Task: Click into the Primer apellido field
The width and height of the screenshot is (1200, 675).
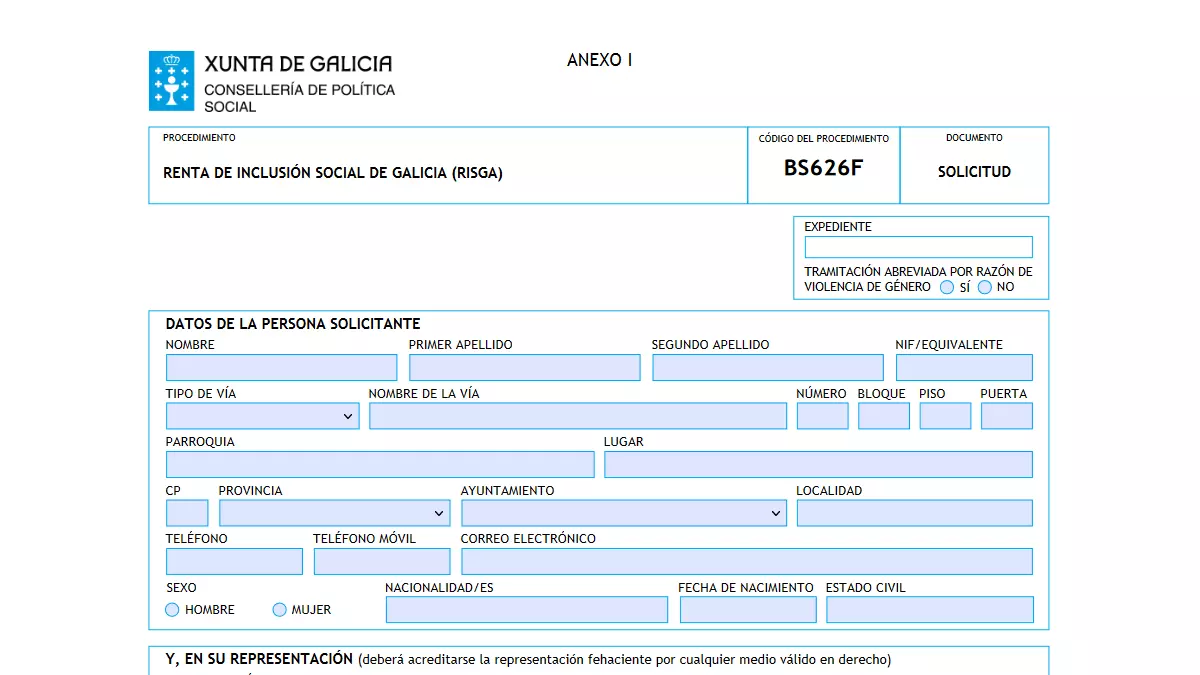Action: point(525,367)
